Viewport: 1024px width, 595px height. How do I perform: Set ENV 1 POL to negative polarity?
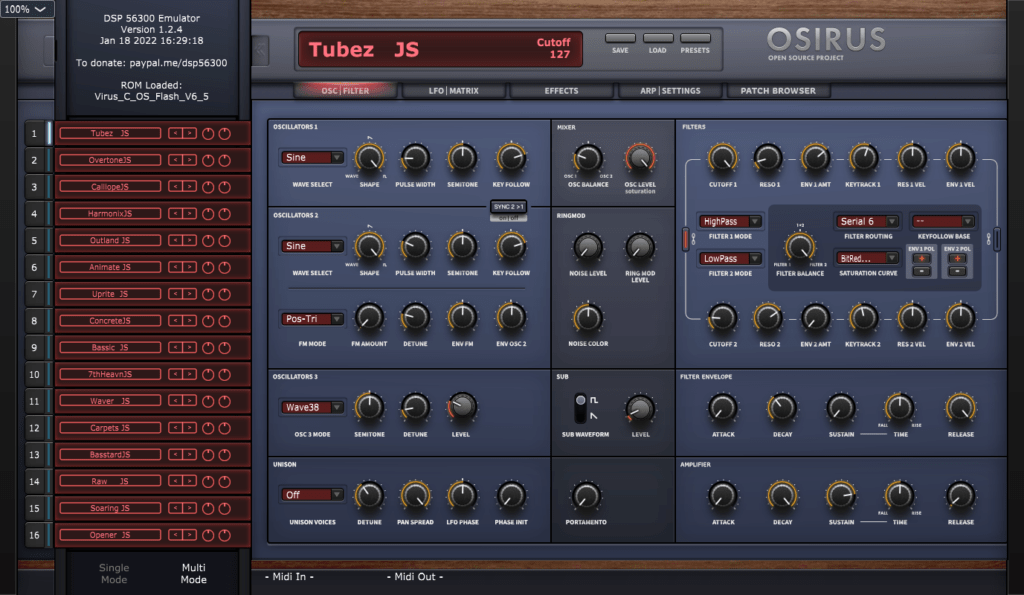tap(922, 271)
